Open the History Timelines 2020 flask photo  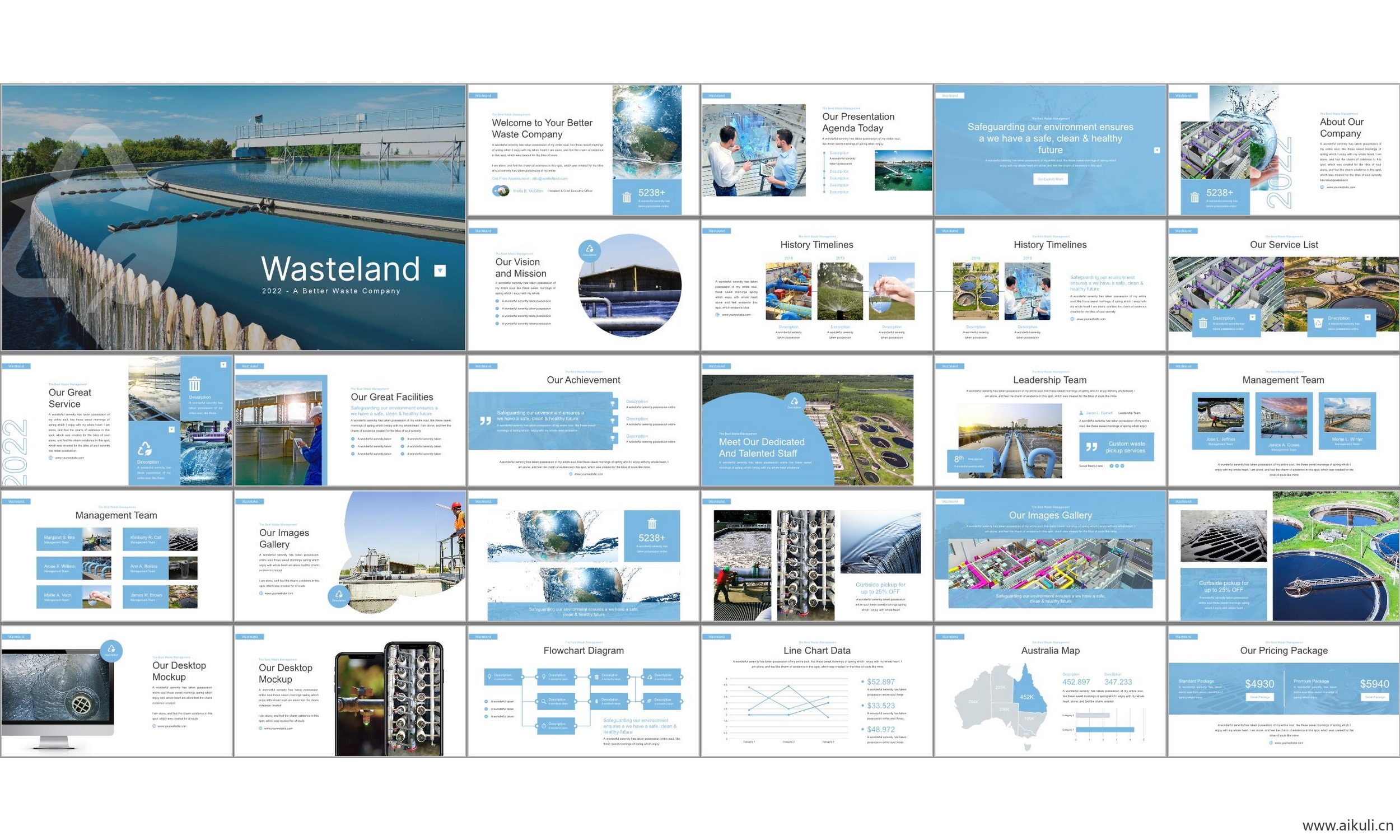(x=892, y=291)
